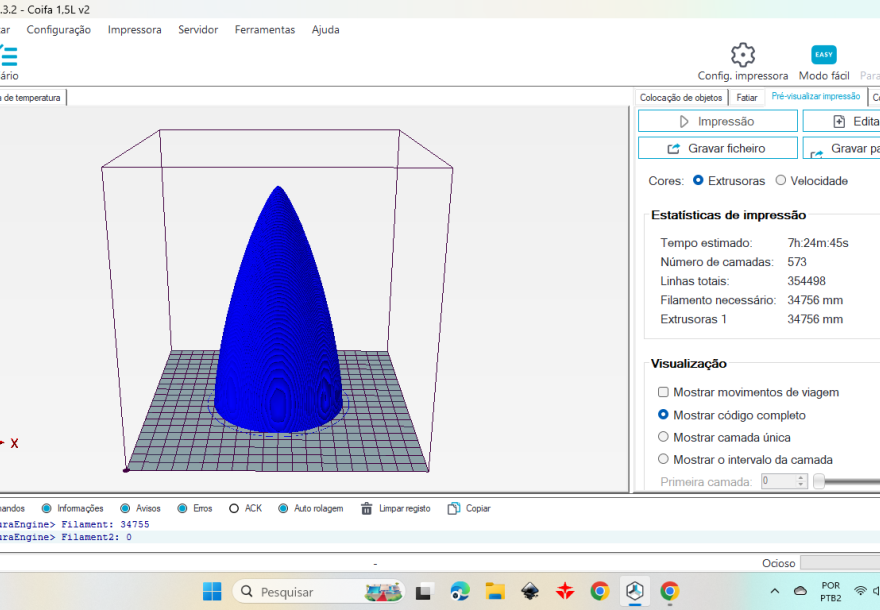Open the Impressora menu
Image resolution: width=880 pixels, height=610 pixels.
[x=135, y=30]
